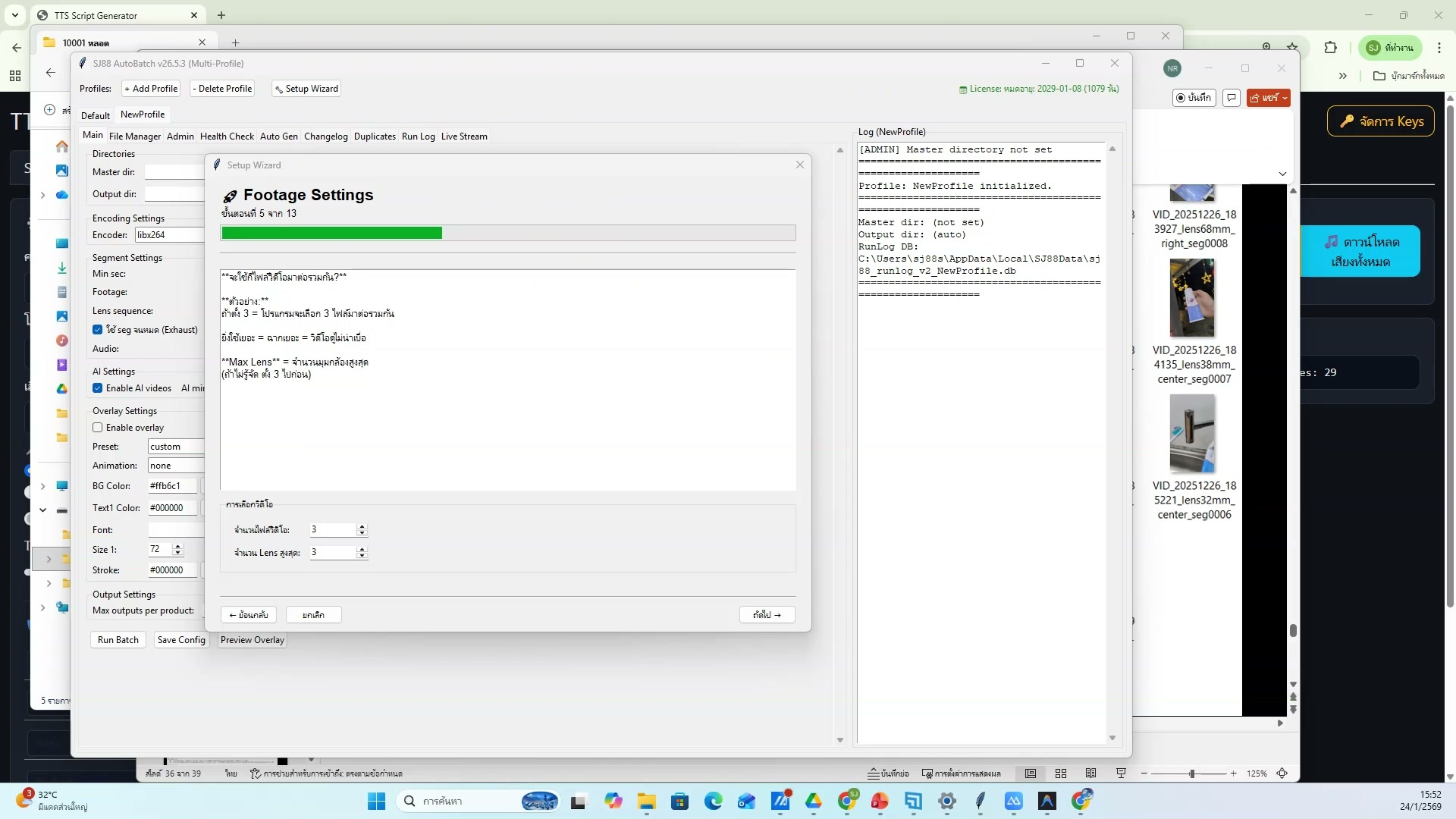Disable the ใช้ seg จนหมด (Exhaust) checkbox
The image size is (1456, 819).
click(98, 329)
